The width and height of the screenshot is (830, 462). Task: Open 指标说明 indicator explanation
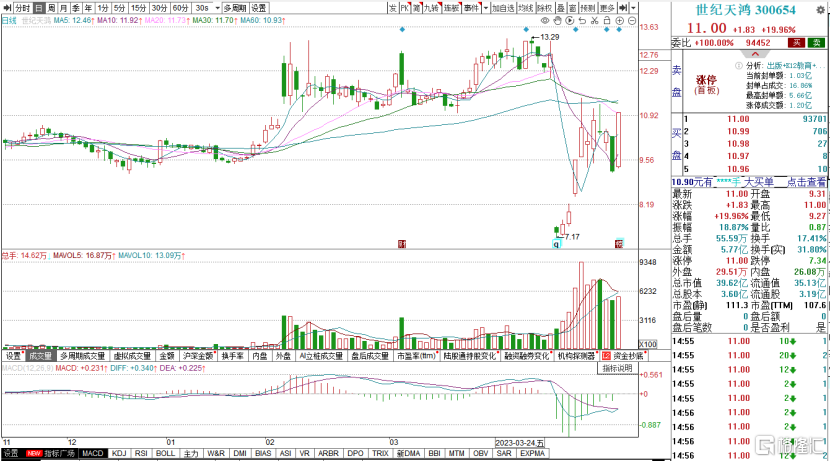(x=617, y=368)
